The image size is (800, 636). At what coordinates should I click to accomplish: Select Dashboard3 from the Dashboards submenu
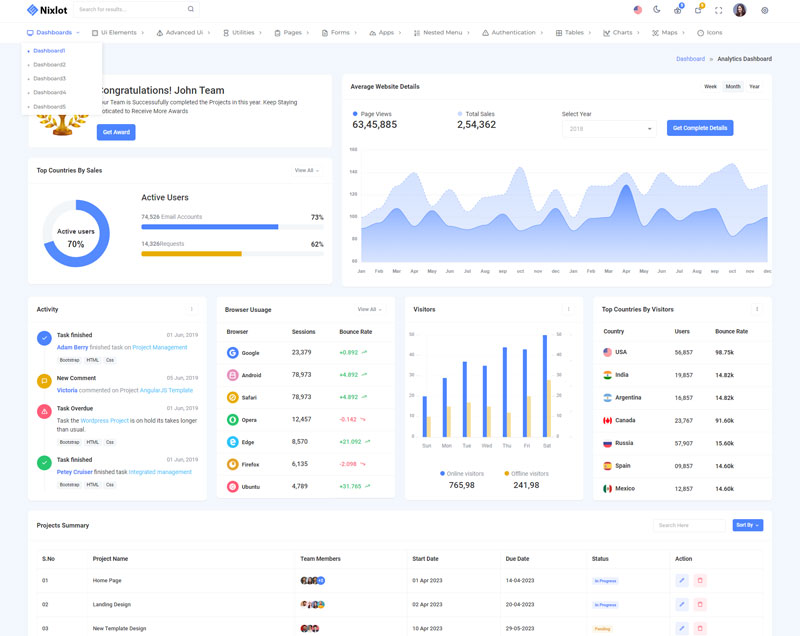point(49,78)
